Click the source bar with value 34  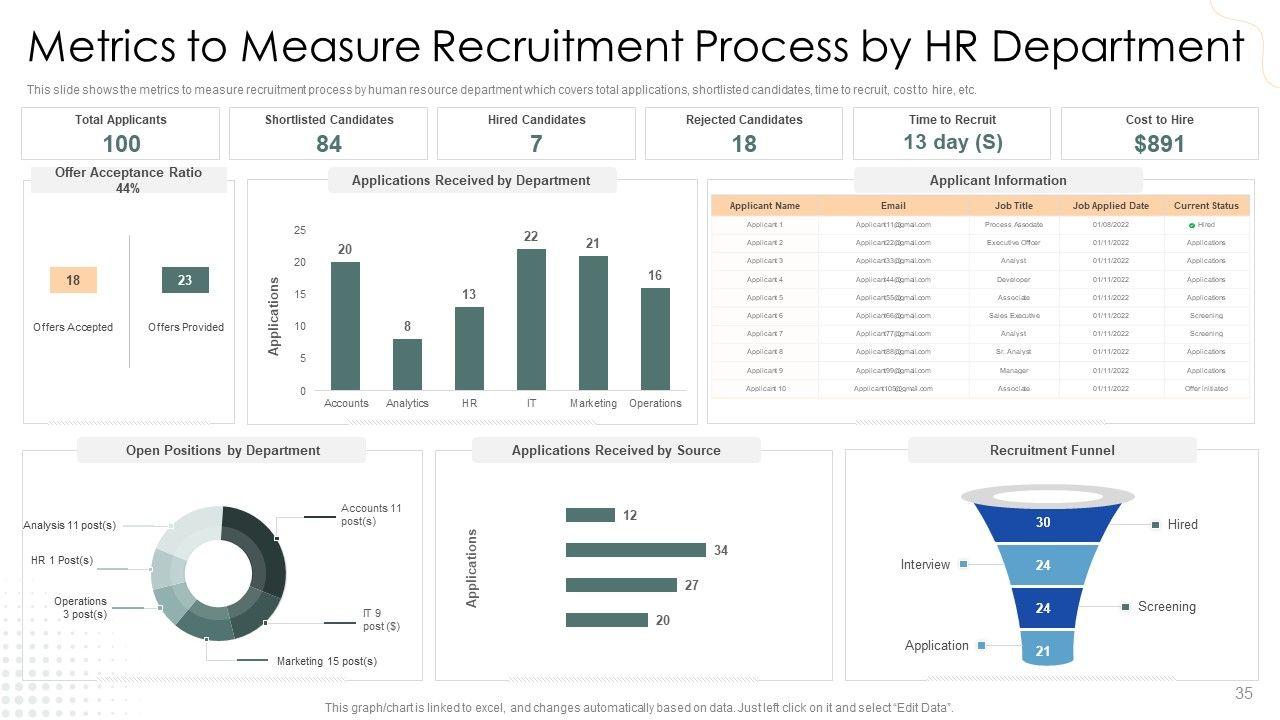(636, 550)
